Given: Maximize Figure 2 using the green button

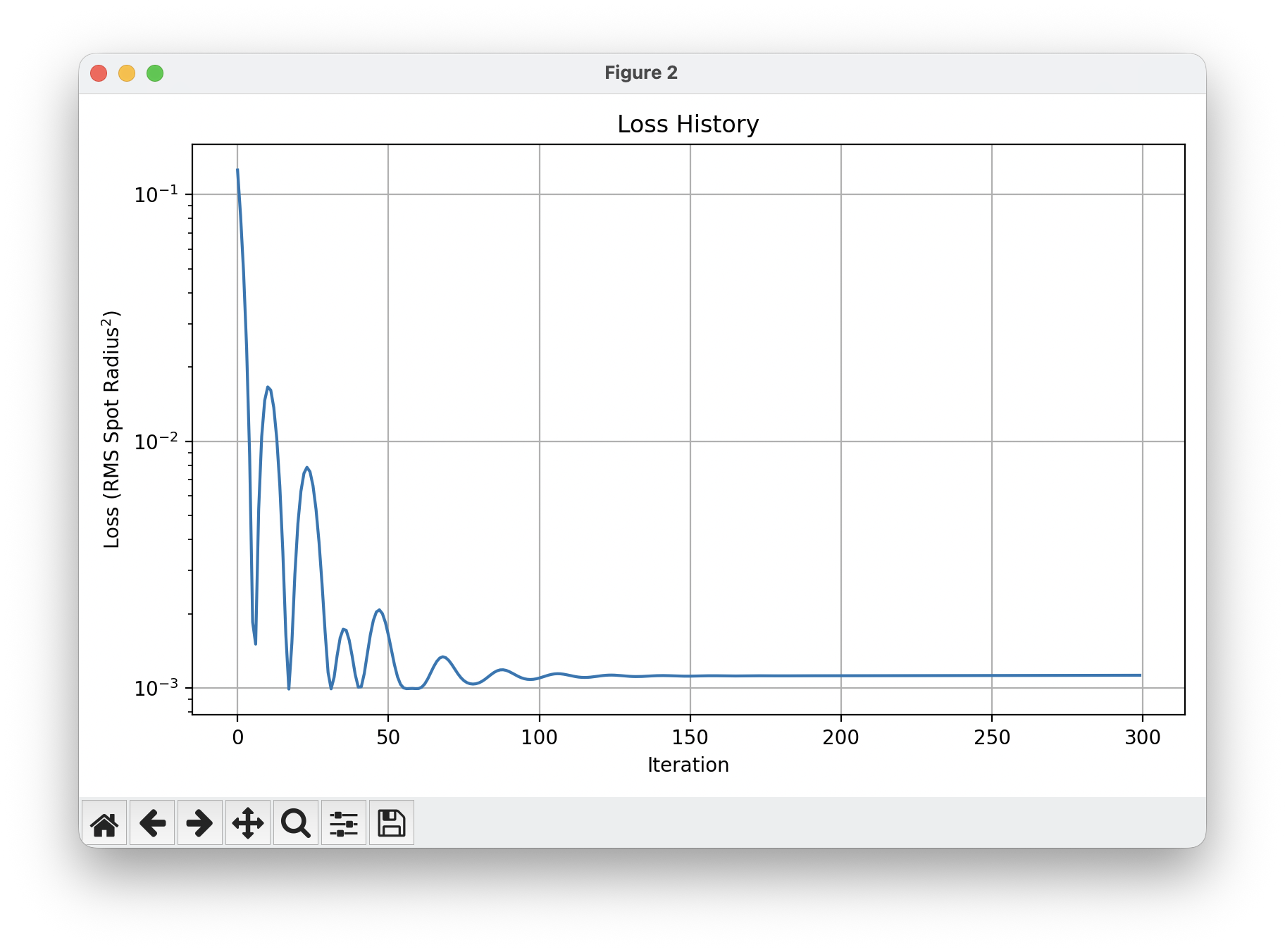Looking at the screenshot, I should (155, 73).
